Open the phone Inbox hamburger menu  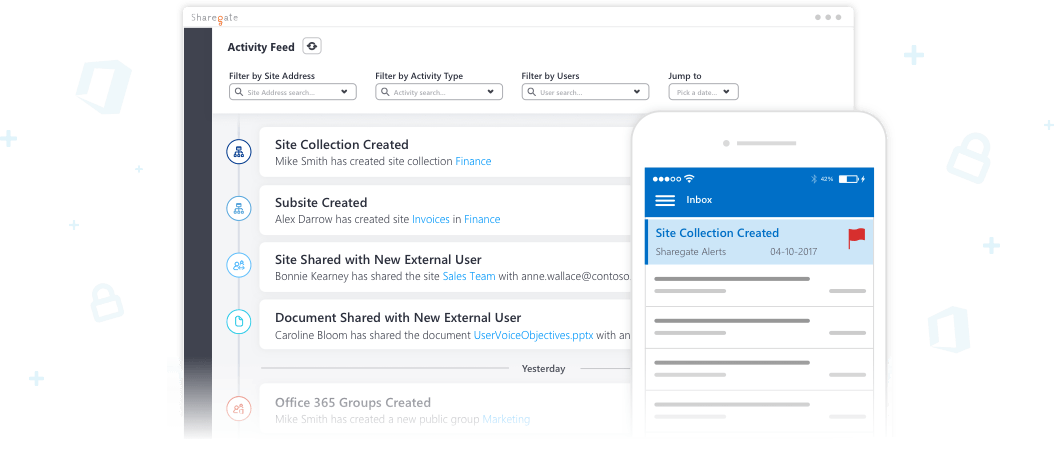[x=665, y=200]
